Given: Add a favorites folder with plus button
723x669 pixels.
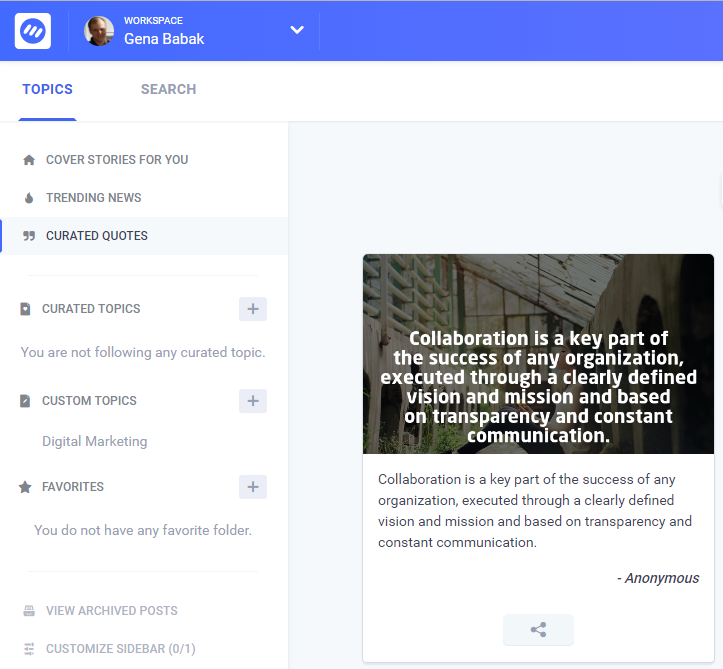Looking at the screenshot, I should tap(253, 487).
